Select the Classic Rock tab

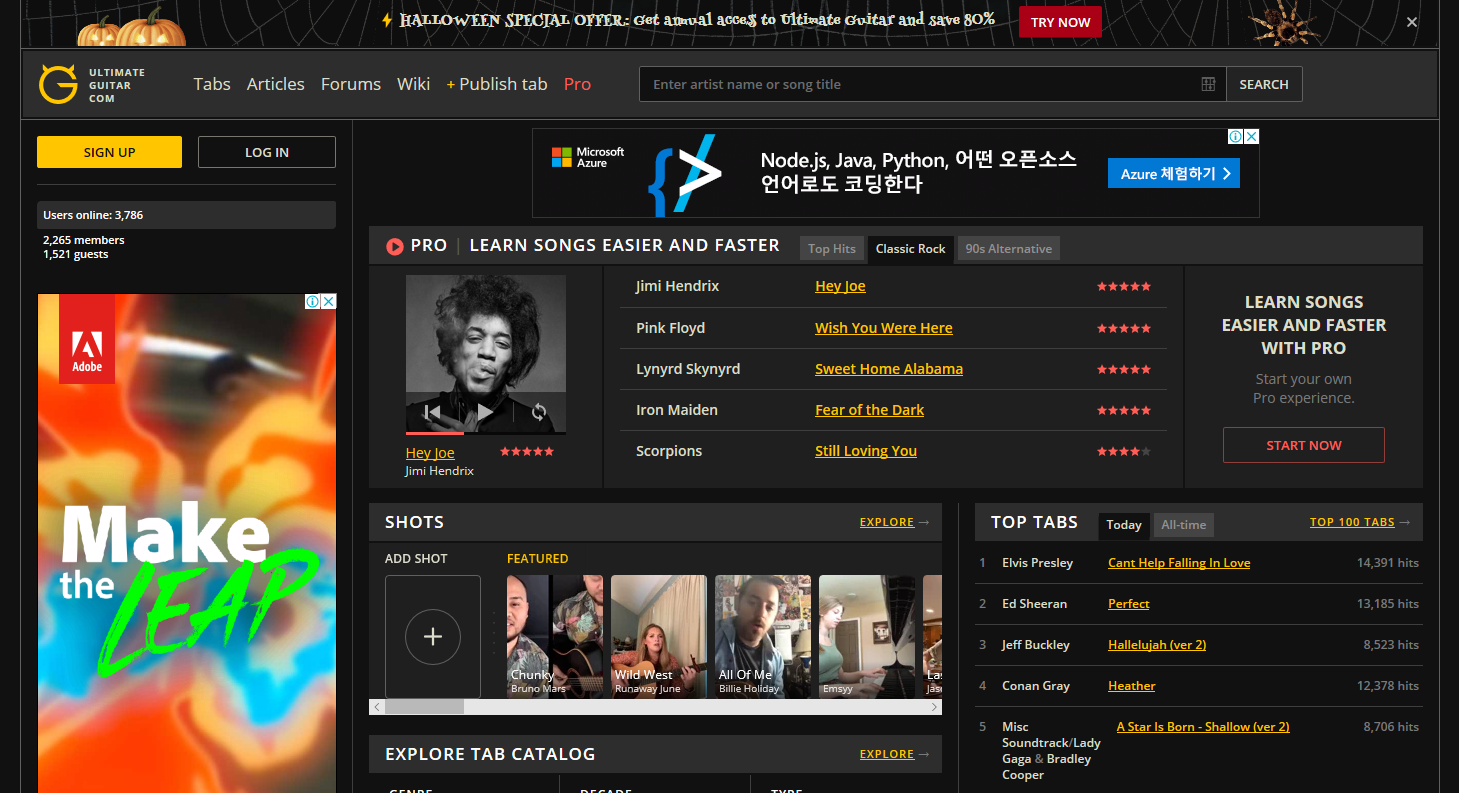(x=910, y=248)
